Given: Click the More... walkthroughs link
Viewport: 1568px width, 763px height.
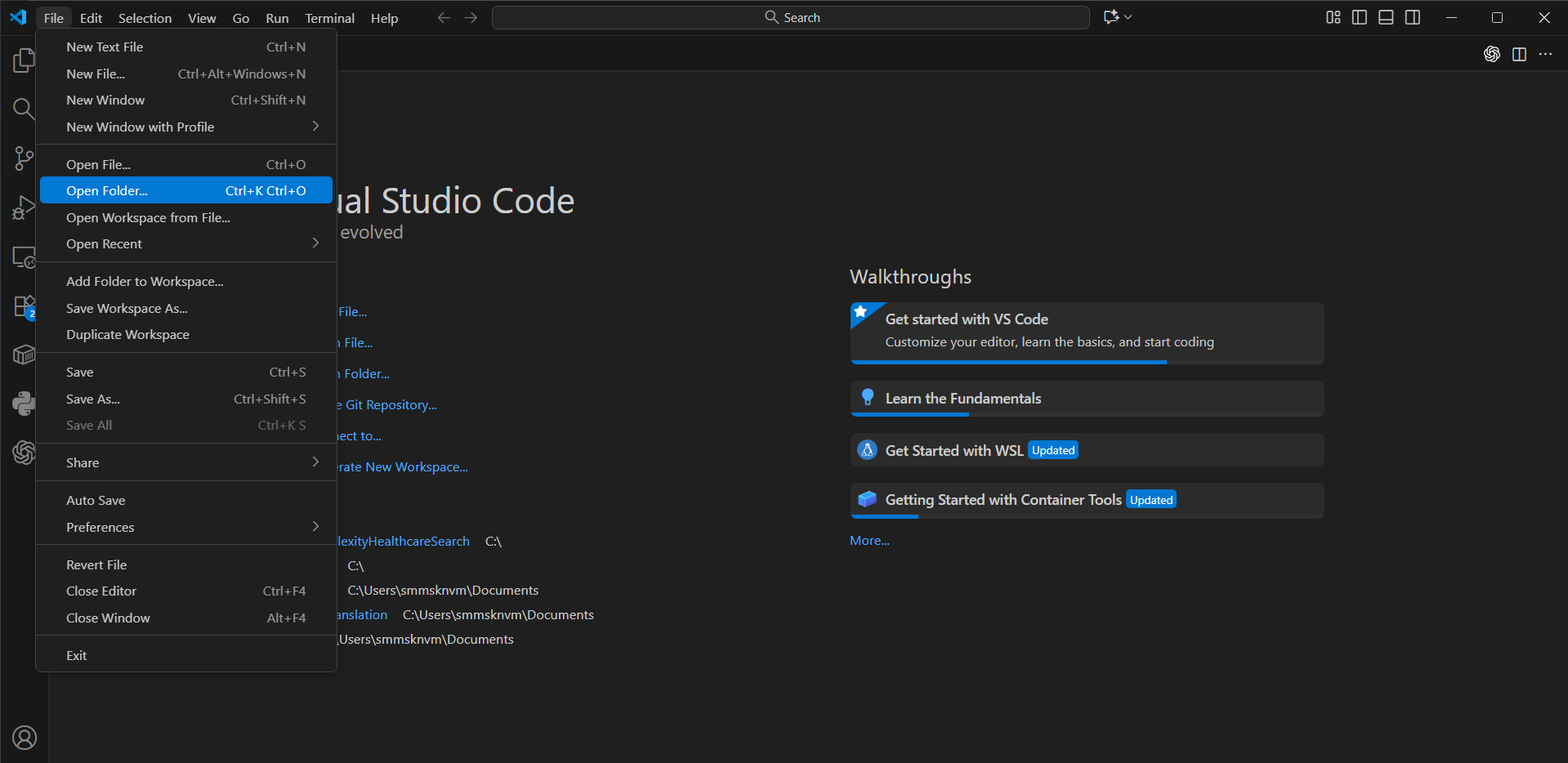Looking at the screenshot, I should coord(869,540).
